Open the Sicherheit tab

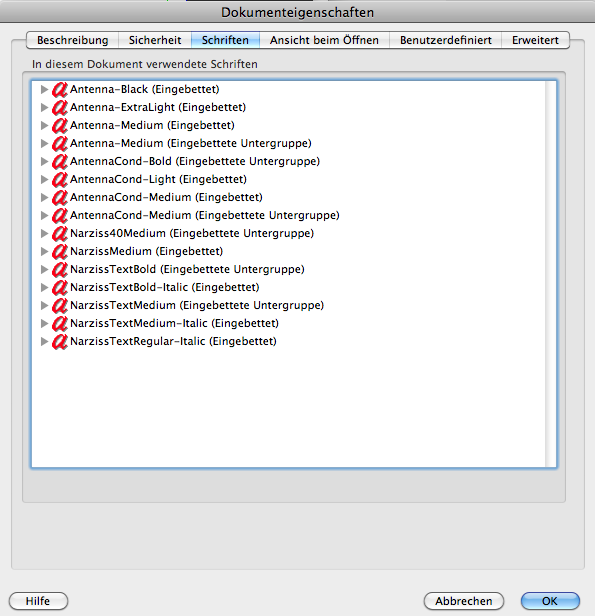click(155, 40)
